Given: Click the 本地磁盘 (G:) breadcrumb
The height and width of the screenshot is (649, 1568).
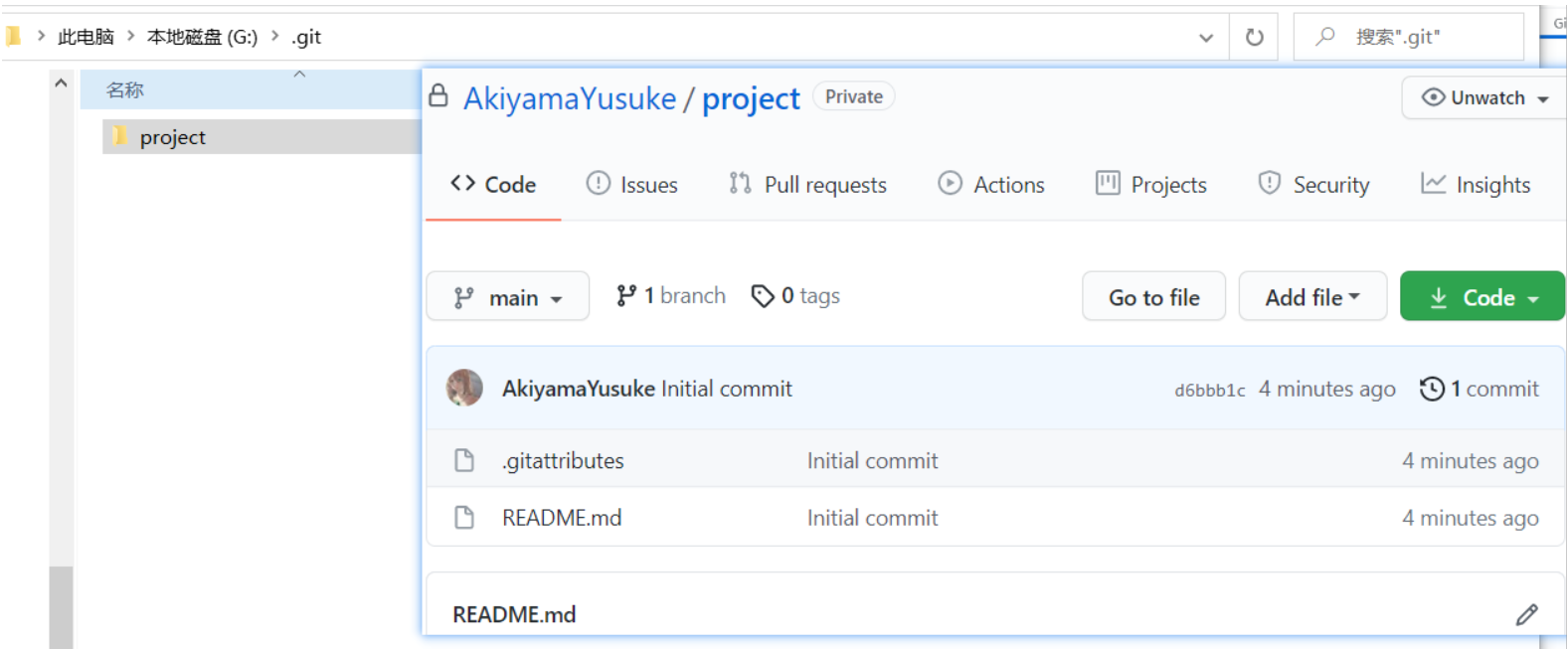Looking at the screenshot, I should tap(202, 38).
